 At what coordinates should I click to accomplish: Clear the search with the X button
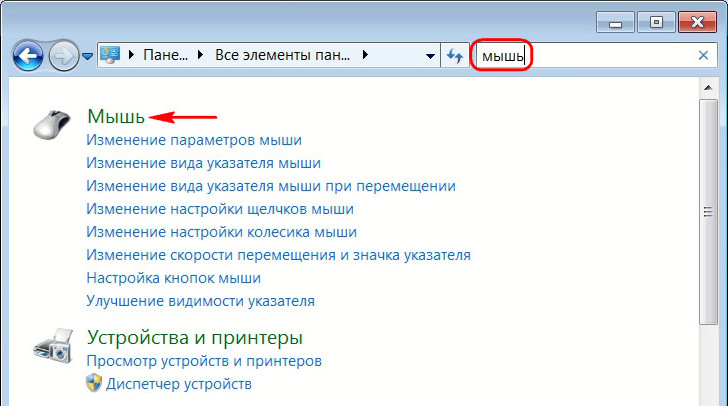[x=703, y=55]
